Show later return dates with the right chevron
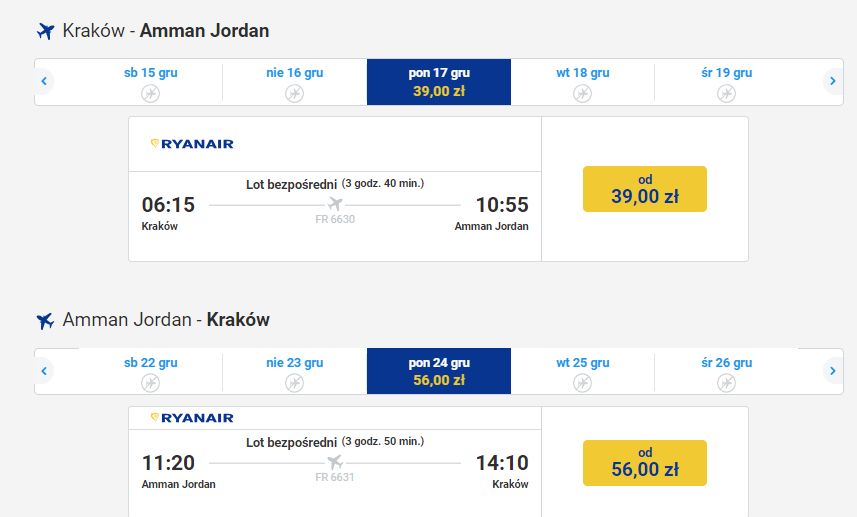Image resolution: width=857 pixels, height=517 pixels. pyautogui.click(x=833, y=371)
